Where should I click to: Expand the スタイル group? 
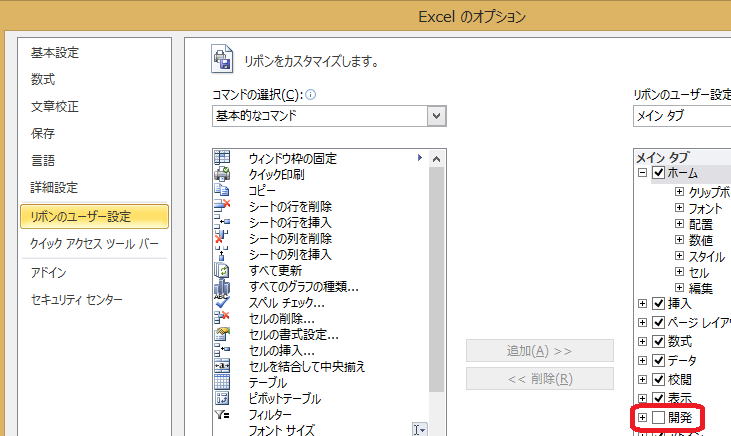pyautogui.click(x=679, y=256)
